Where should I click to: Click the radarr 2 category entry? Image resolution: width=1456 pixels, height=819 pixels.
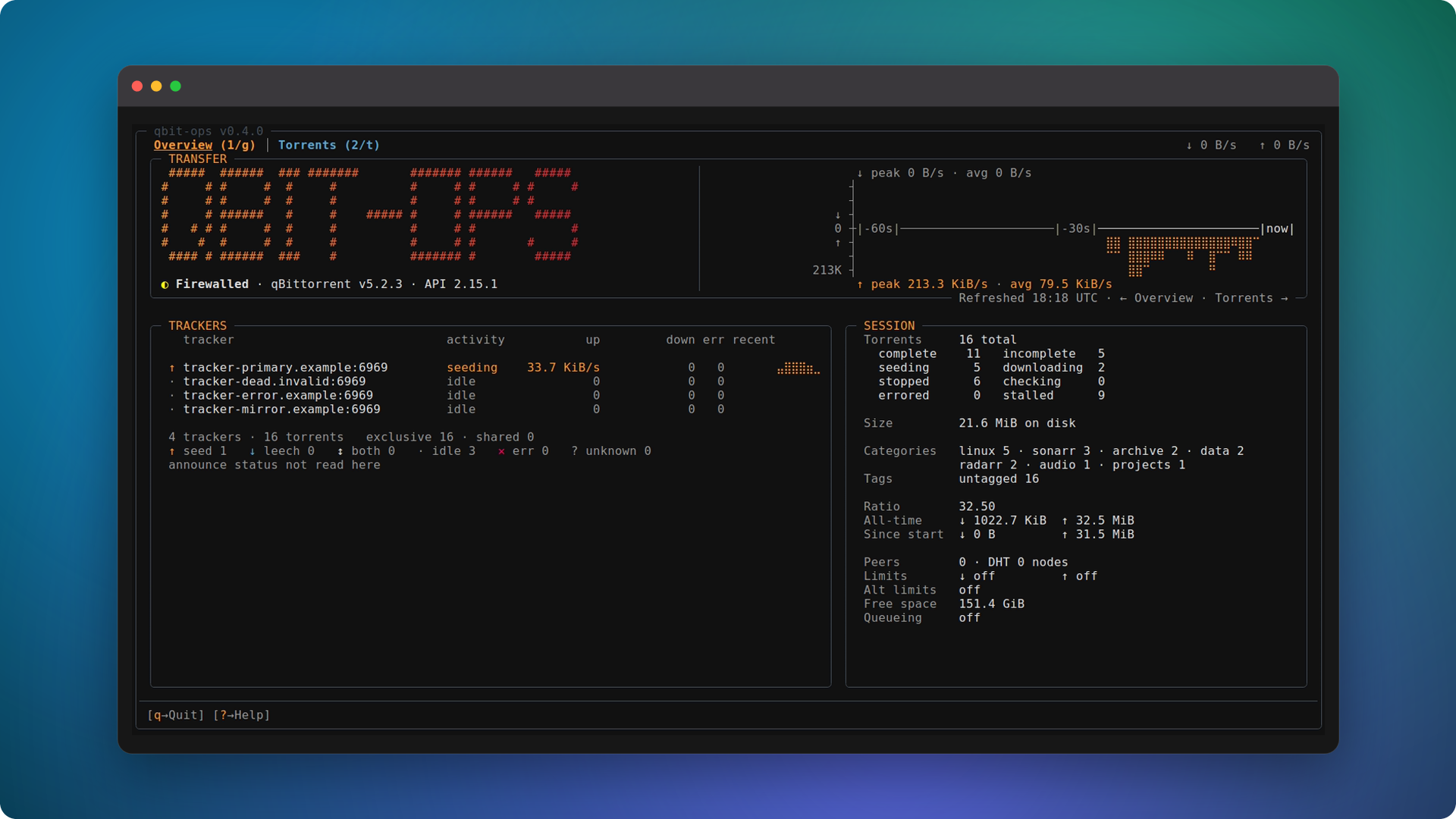pyautogui.click(x=987, y=465)
